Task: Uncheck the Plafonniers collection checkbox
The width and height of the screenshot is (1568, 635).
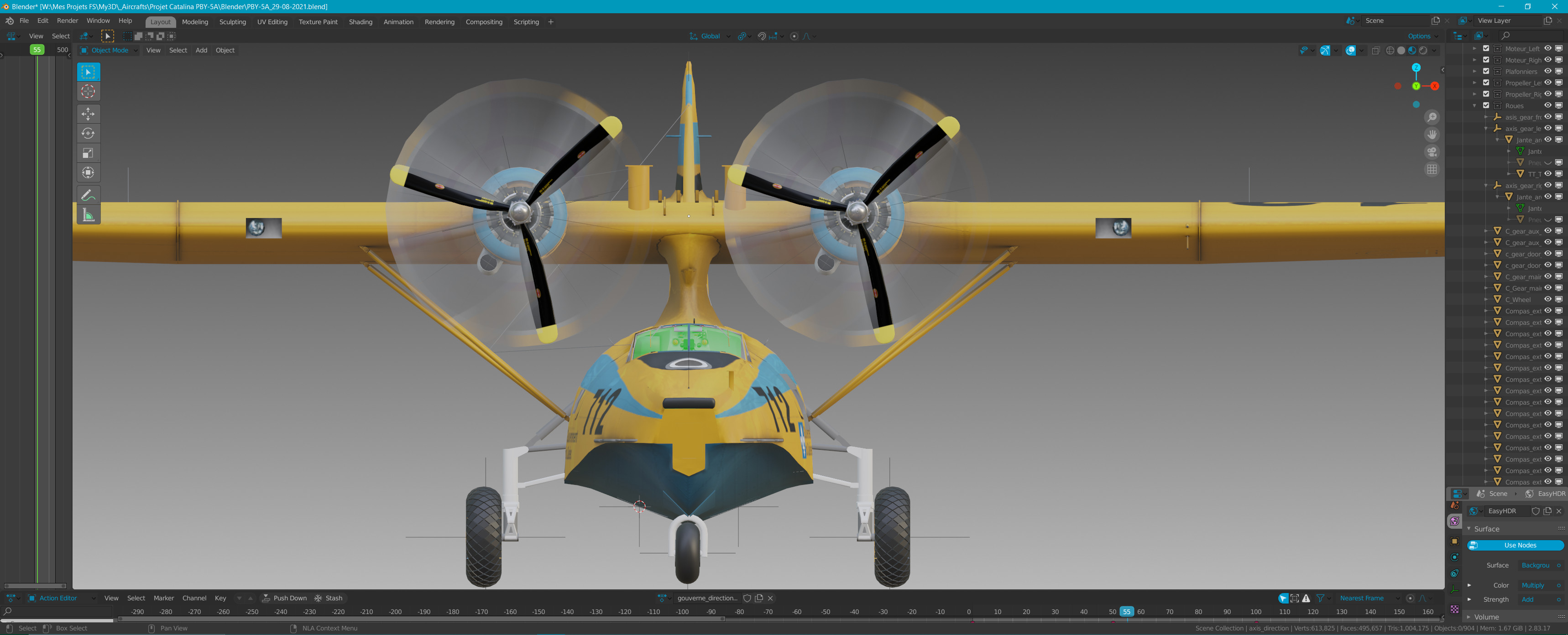Action: [1486, 71]
